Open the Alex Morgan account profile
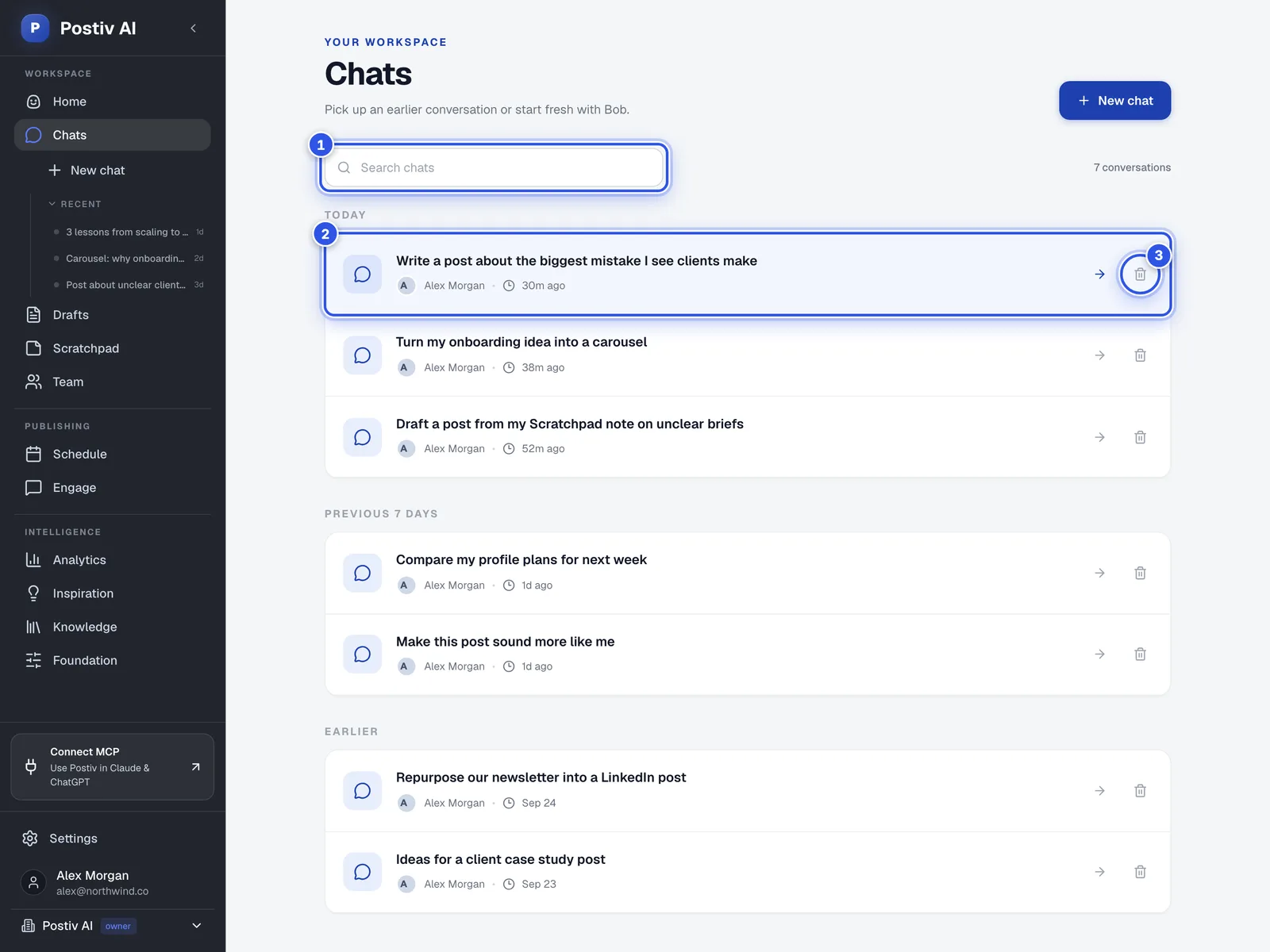 pyautogui.click(x=112, y=882)
